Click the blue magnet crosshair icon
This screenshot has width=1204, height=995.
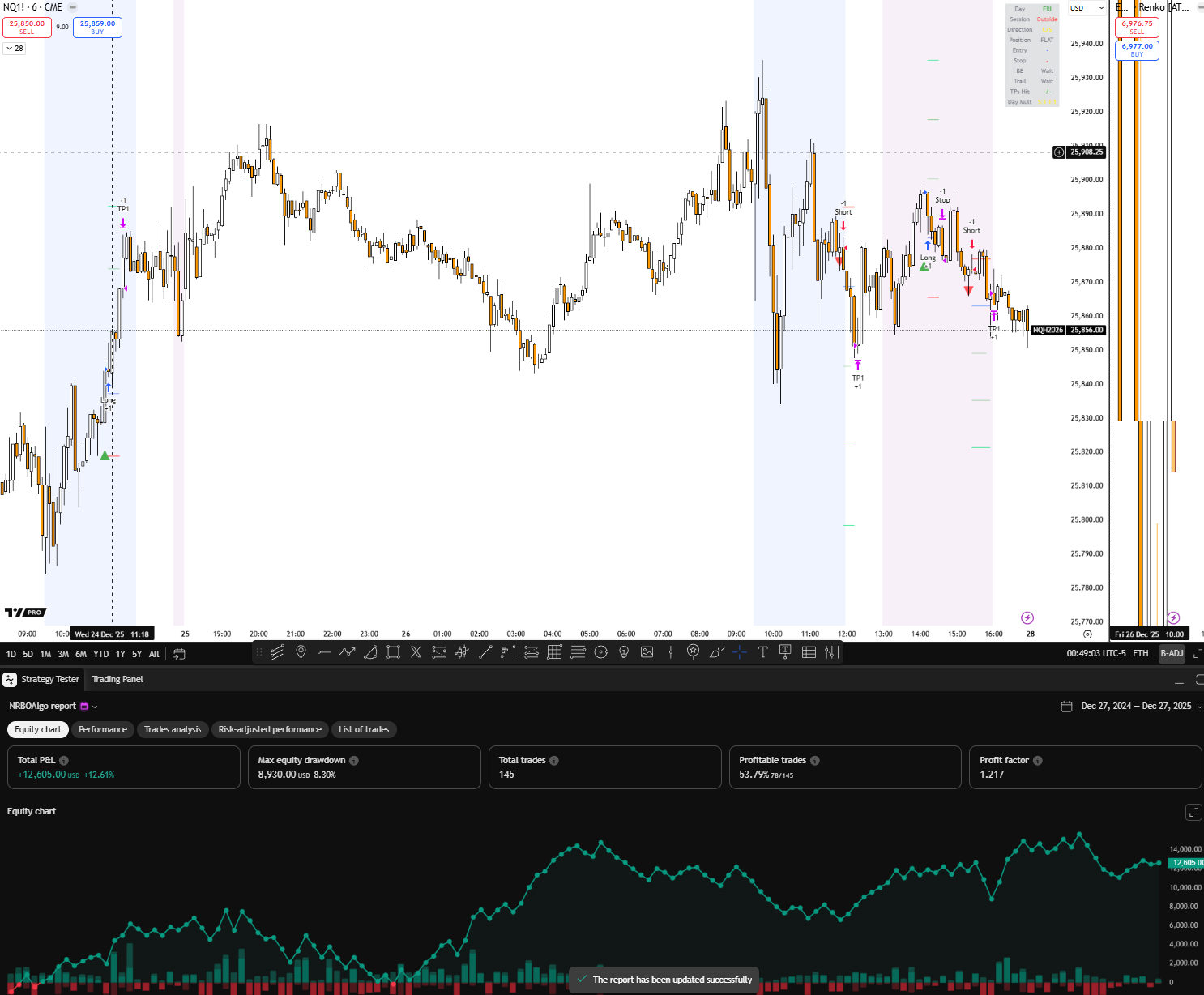point(740,652)
